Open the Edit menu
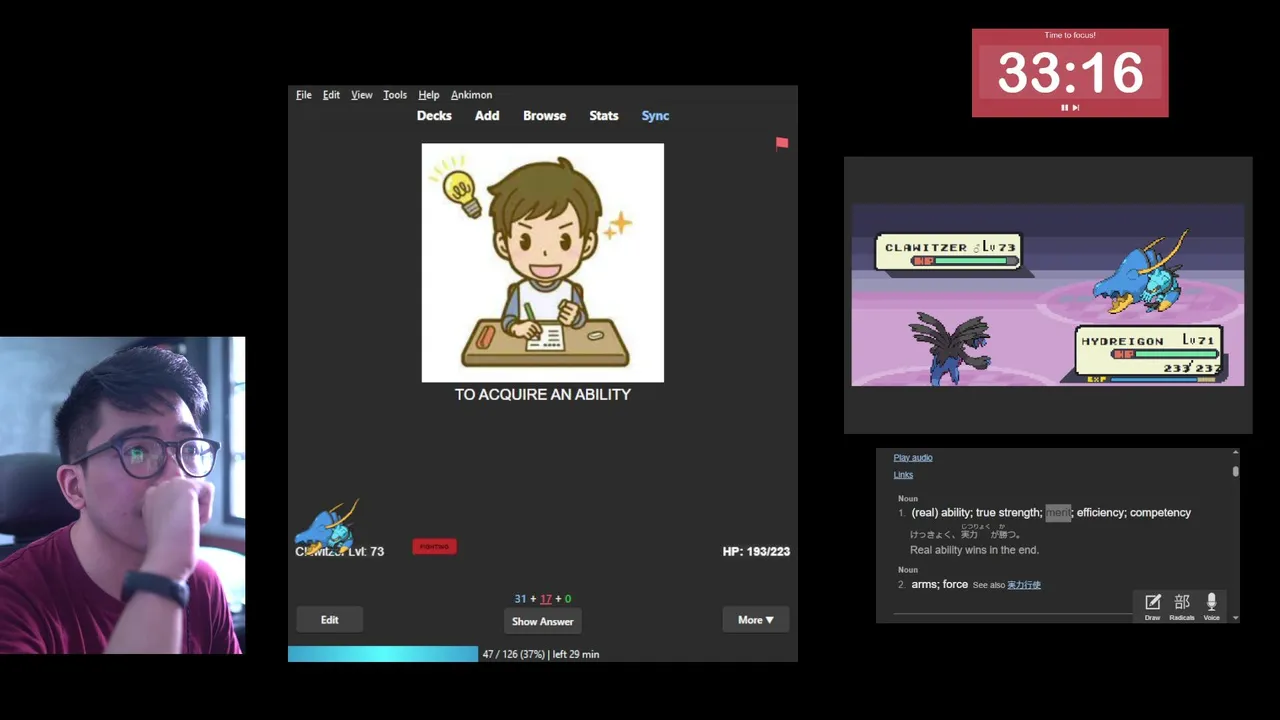This screenshot has width=1280, height=720. [331, 95]
